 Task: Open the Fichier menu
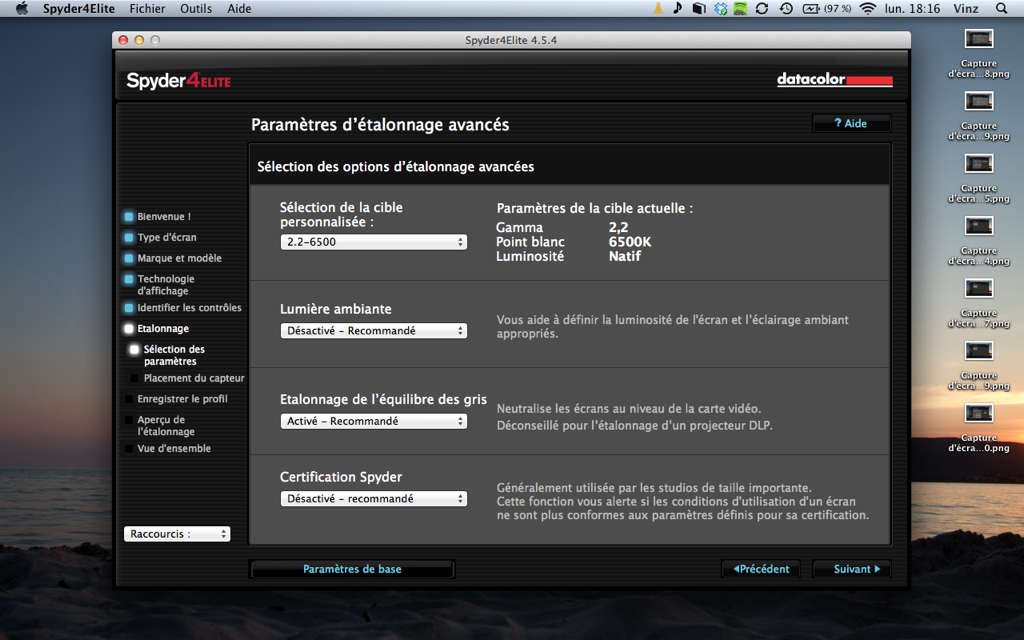(x=147, y=9)
